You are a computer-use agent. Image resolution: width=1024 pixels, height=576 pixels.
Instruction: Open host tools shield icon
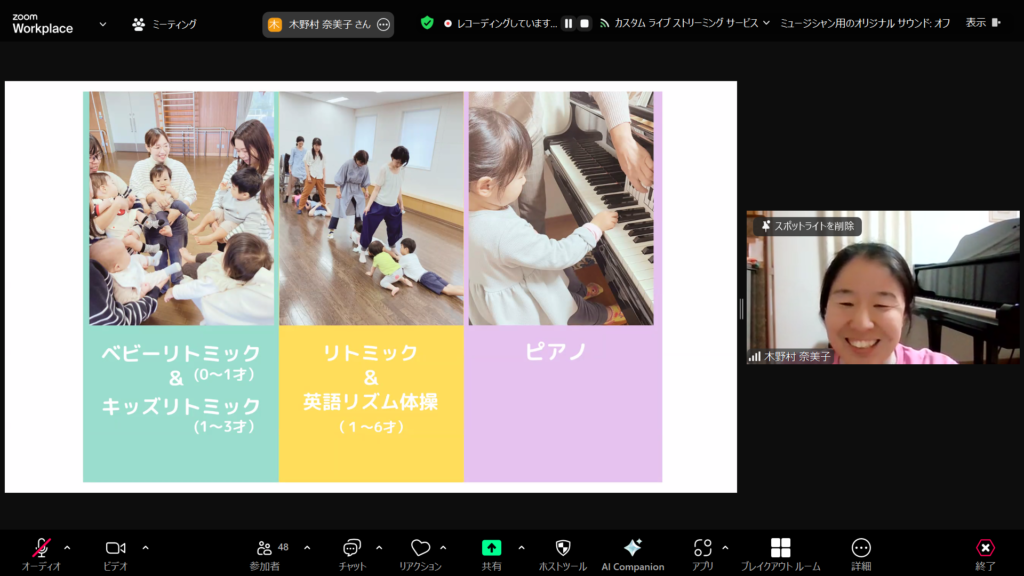point(562,548)
